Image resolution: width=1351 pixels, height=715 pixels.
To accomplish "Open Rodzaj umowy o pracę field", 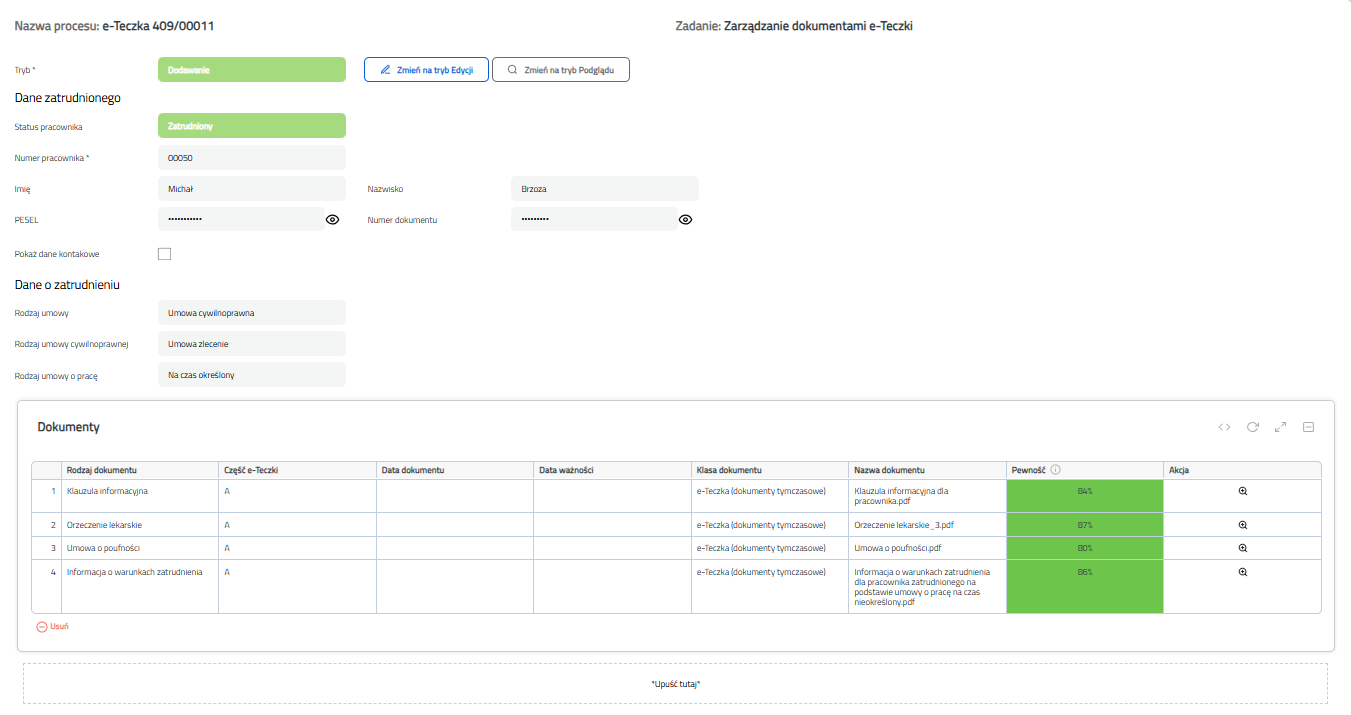I will [x=252, y=375].
